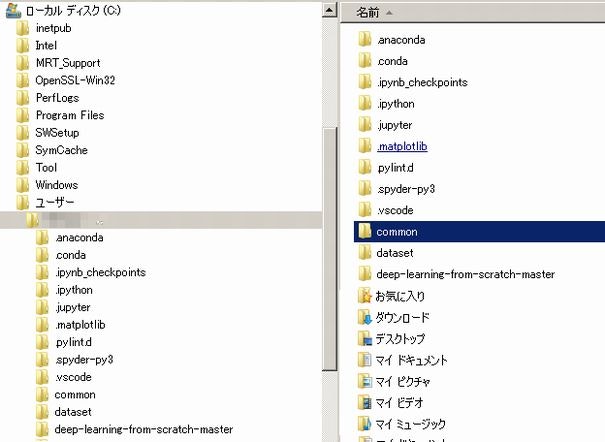
Task: Click the マイ ビデオ videos folder icon
Action: tap(365, 403)
